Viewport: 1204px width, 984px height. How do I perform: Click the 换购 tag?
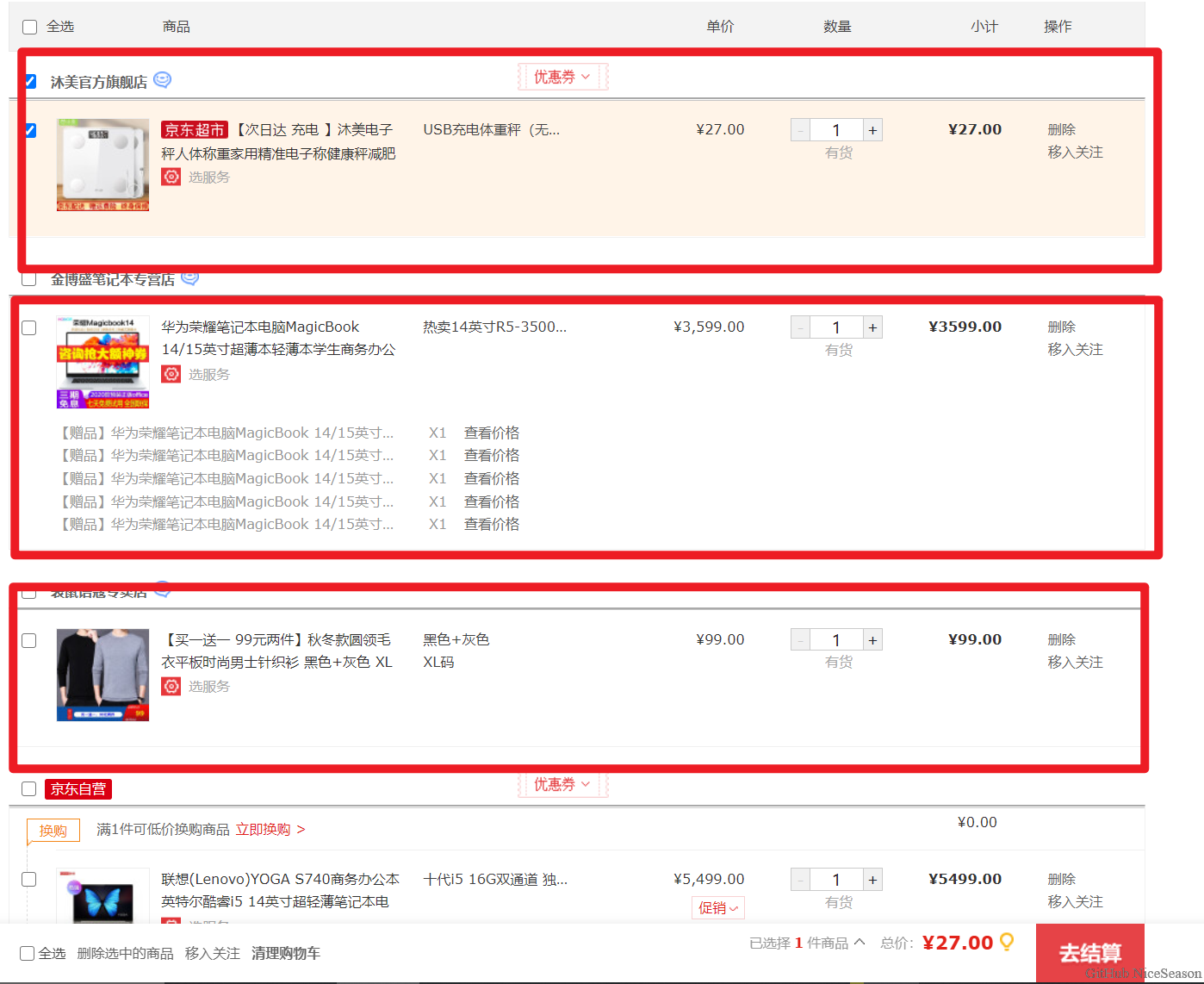[x=53, y=831]
